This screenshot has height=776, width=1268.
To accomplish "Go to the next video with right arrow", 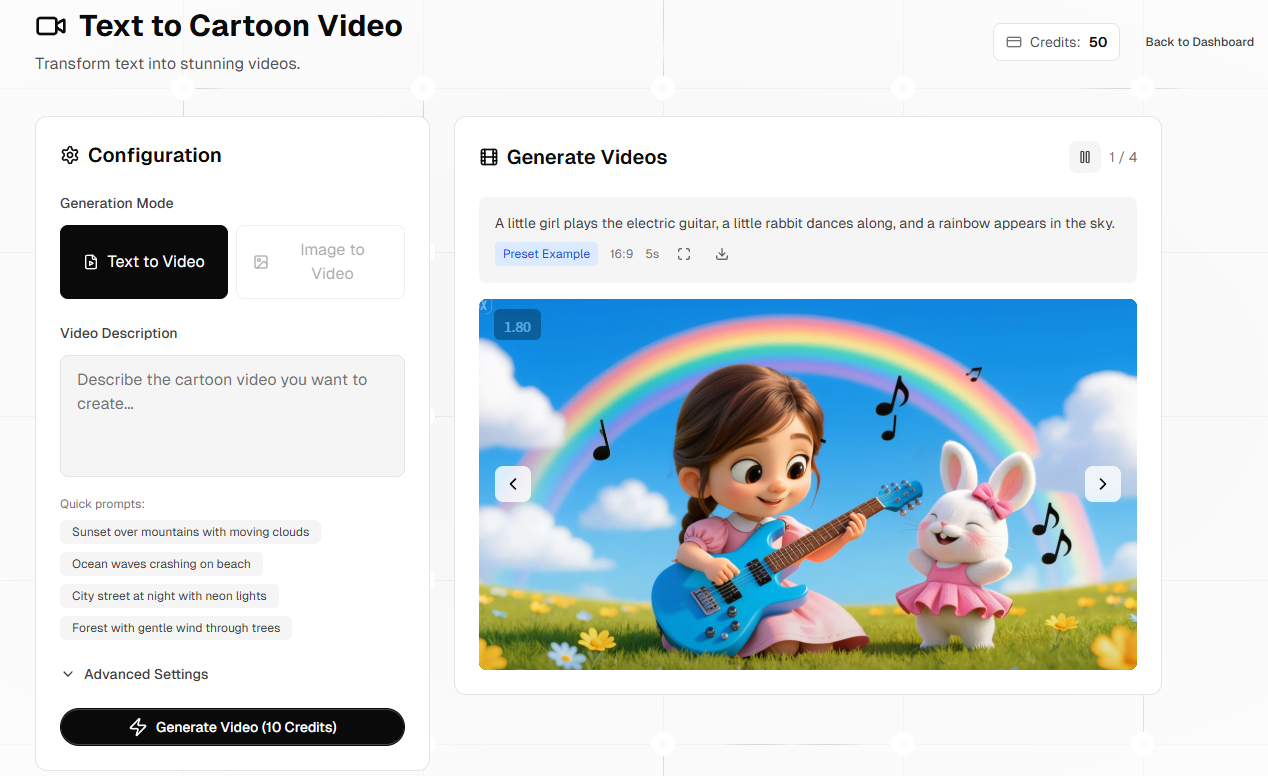I will (x=1103, y=484).
